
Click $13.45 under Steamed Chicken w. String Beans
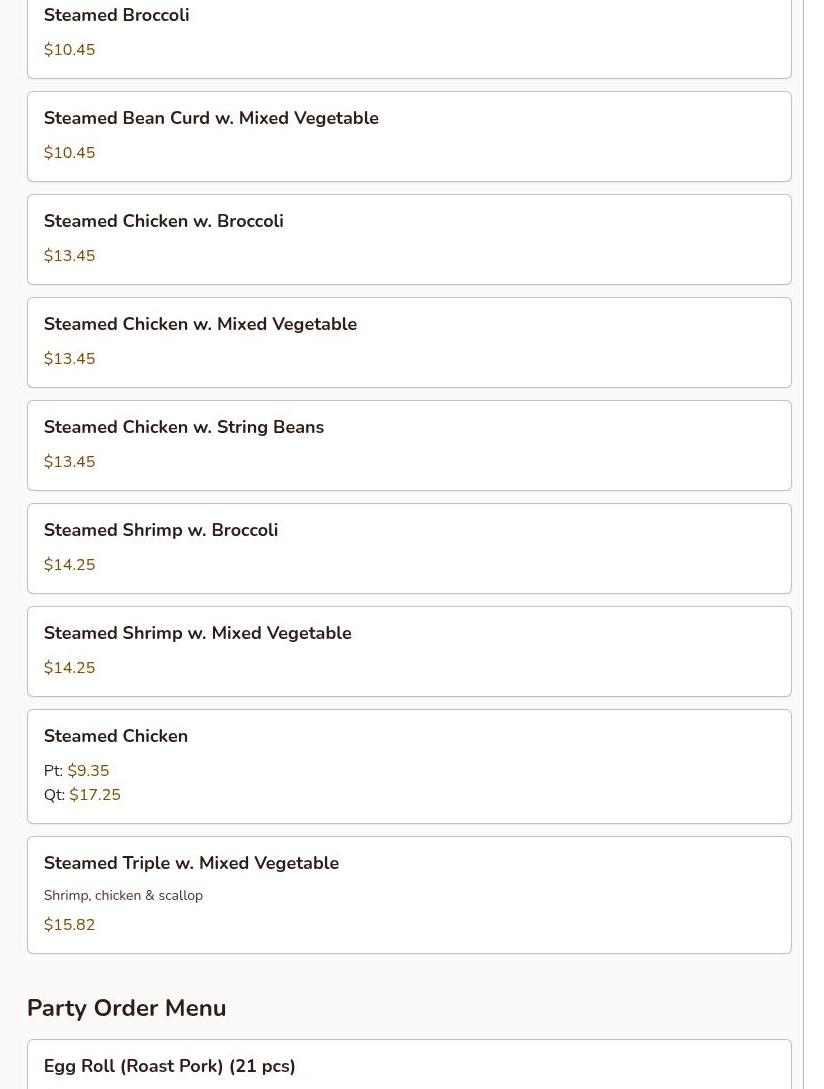69,461
